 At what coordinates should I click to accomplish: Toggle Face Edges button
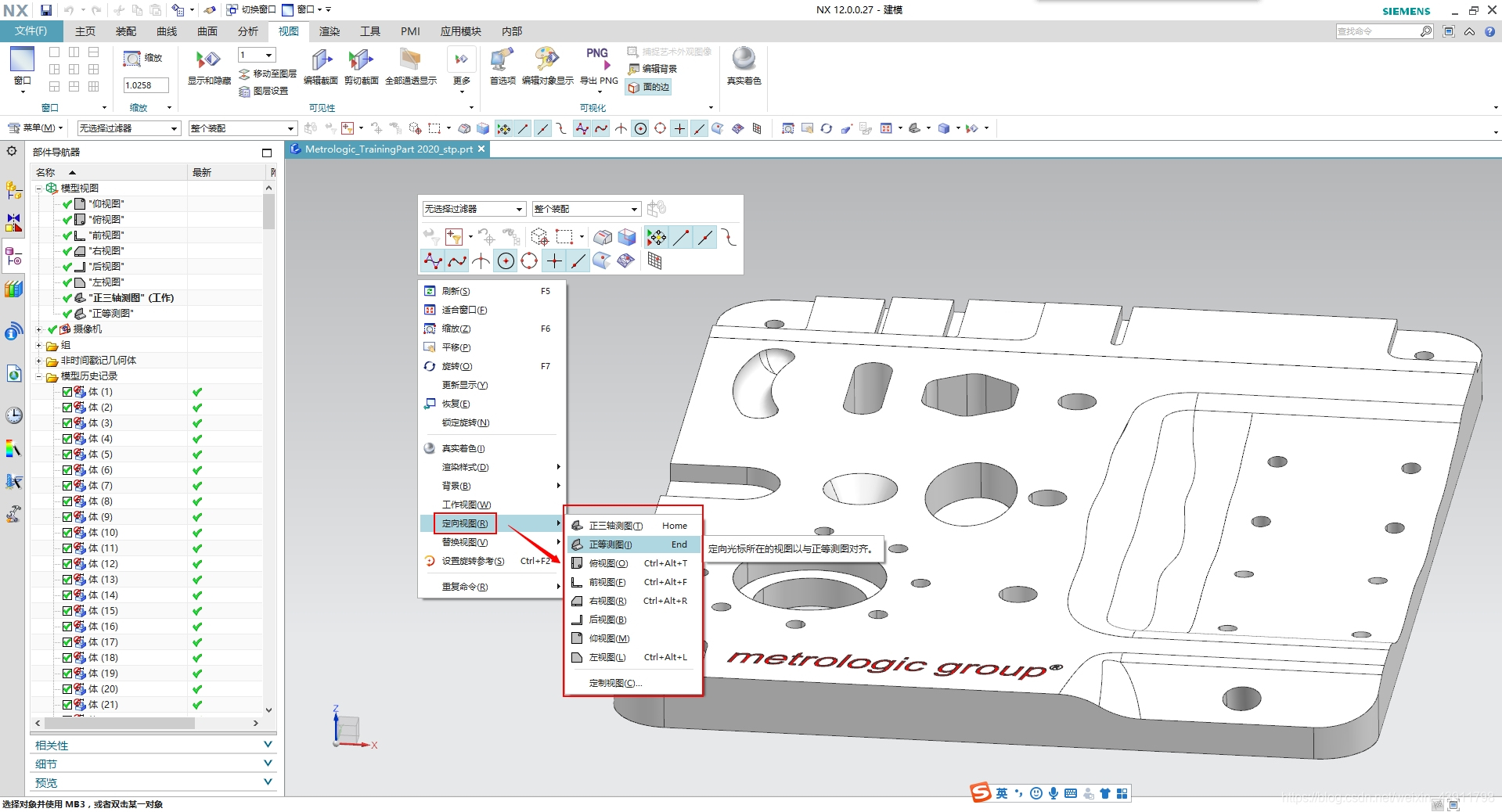coord(649,88)
